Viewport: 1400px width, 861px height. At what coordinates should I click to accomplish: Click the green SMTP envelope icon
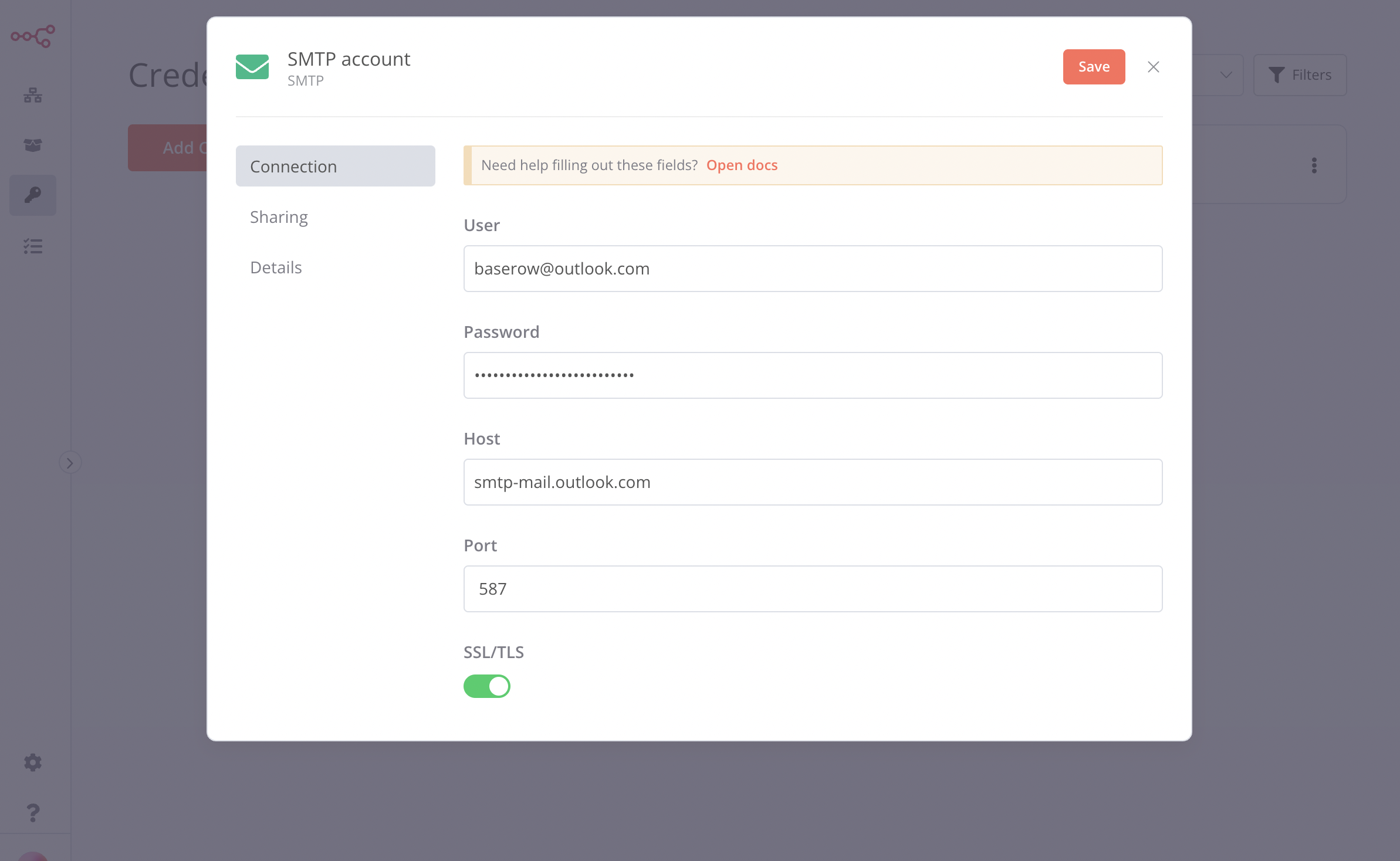pos(252,67)
